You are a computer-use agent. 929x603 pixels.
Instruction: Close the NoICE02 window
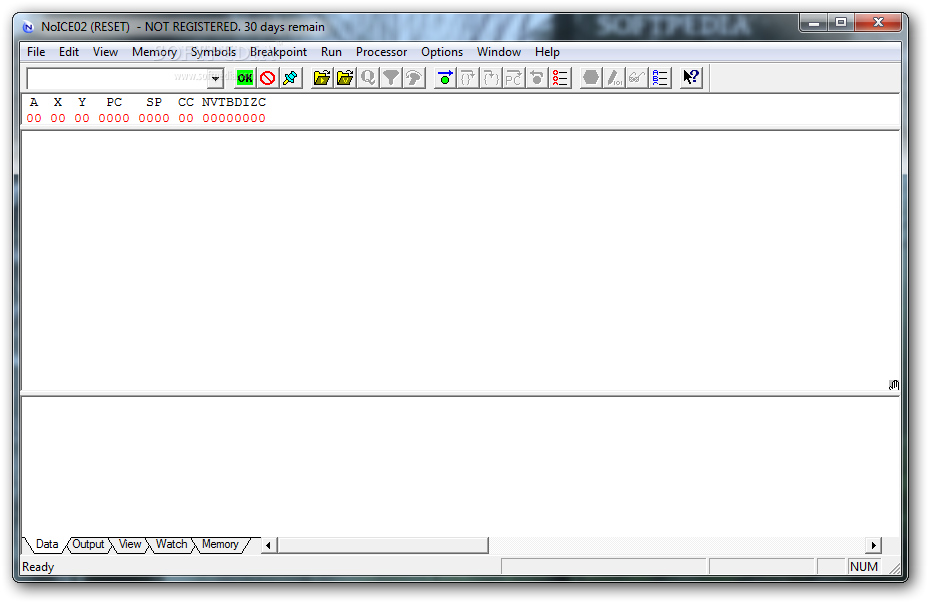[x=878, y=23]
